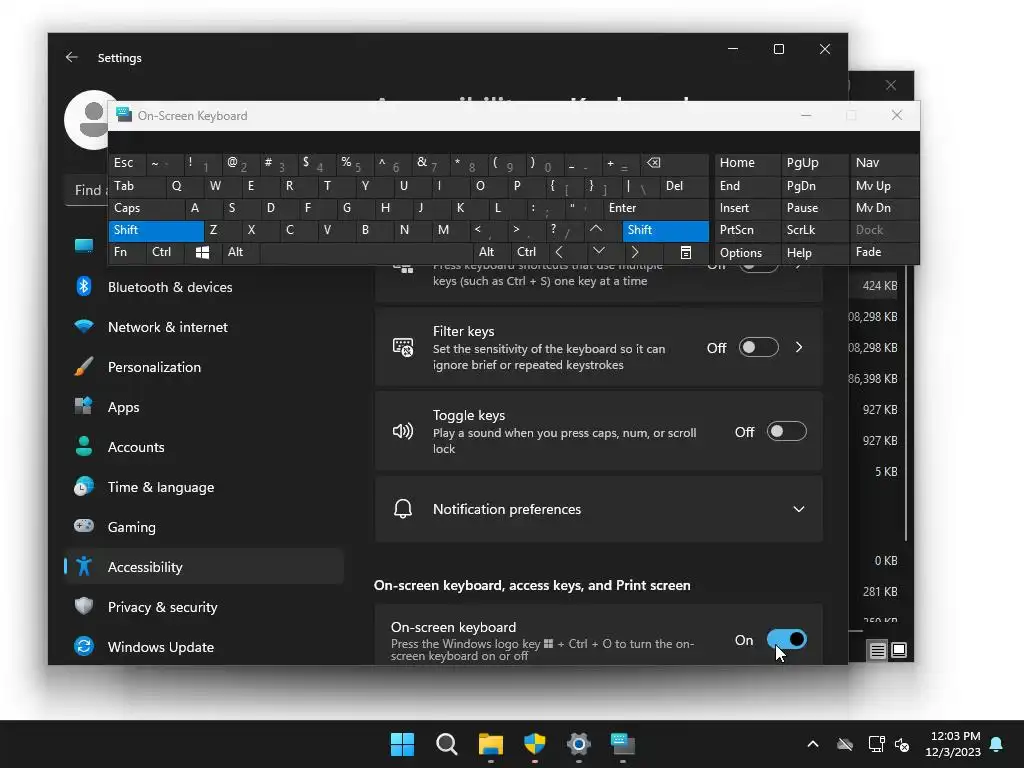Screen dimensions: 1024x768
Task: Tap the left arrow key on On-Screen Keyboard
Action: 559,252
